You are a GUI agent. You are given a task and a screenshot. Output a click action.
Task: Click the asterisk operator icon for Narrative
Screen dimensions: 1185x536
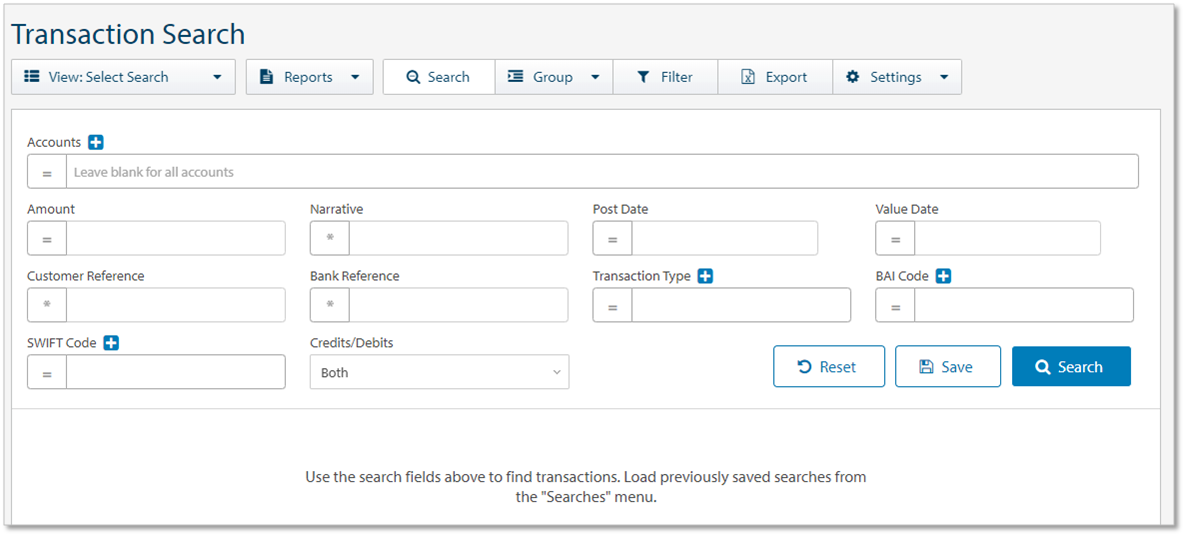point(330,239)
